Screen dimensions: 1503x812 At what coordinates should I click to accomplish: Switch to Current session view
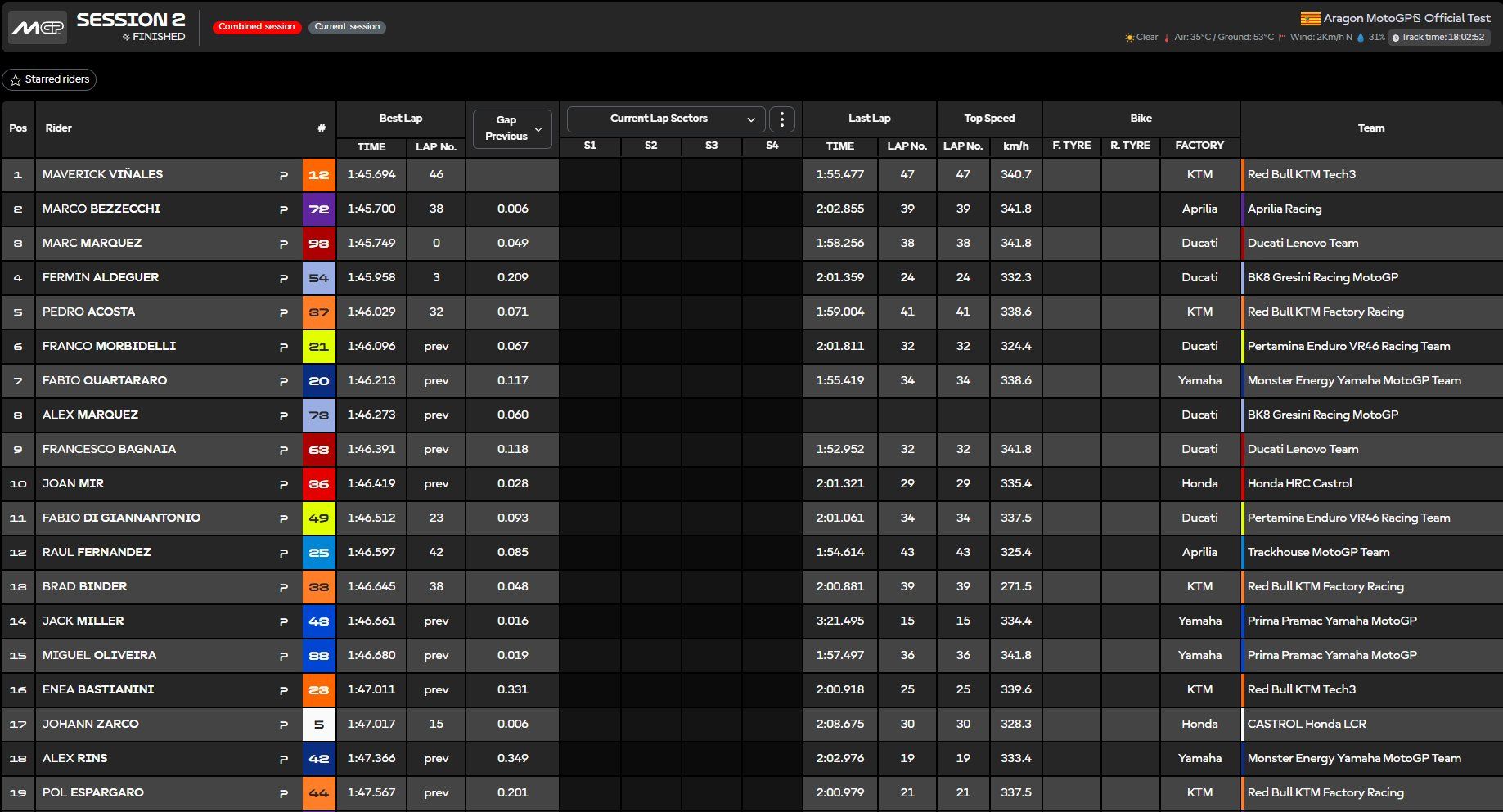(x=347, y=27)
